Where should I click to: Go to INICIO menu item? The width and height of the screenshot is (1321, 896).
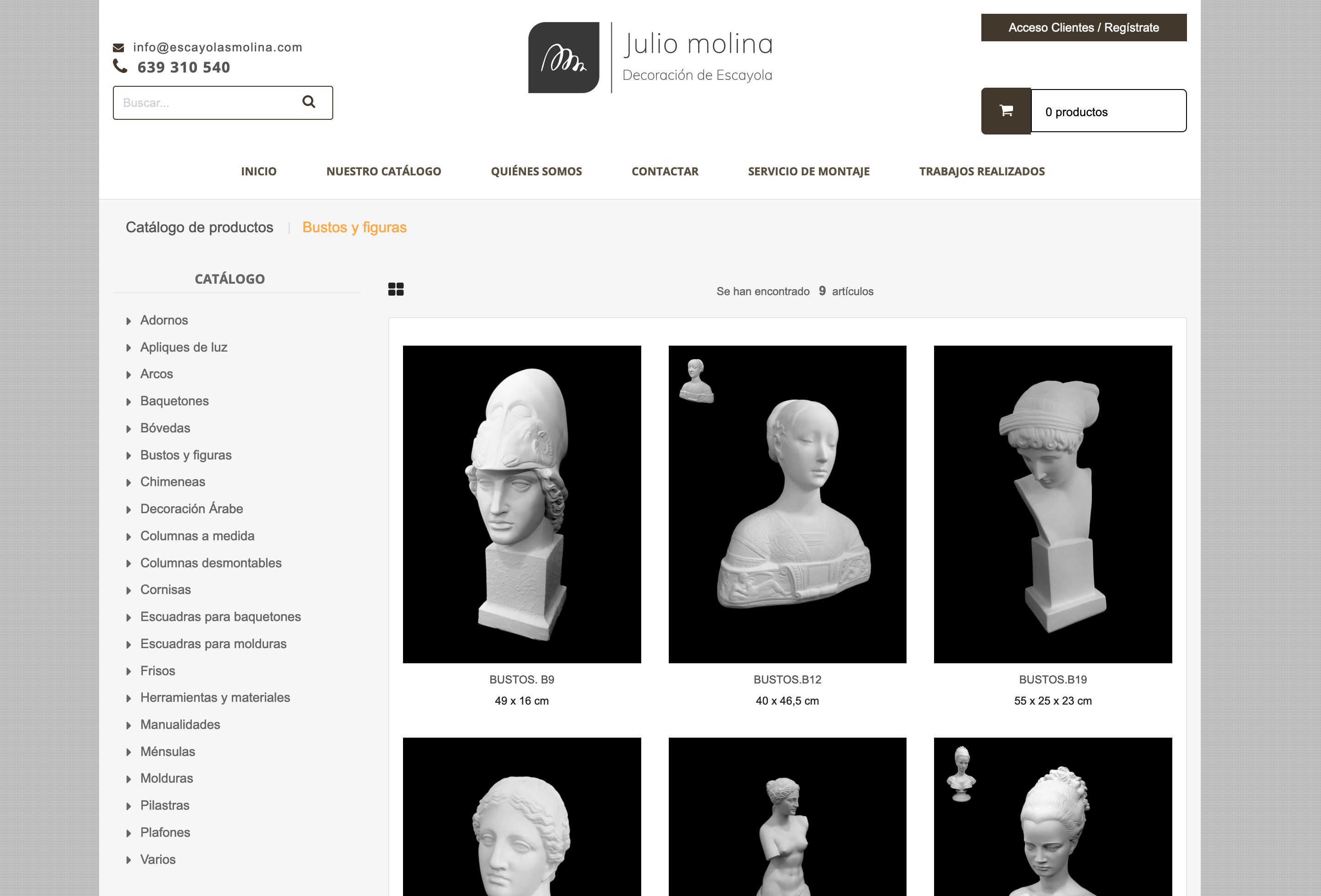(258, 171)
